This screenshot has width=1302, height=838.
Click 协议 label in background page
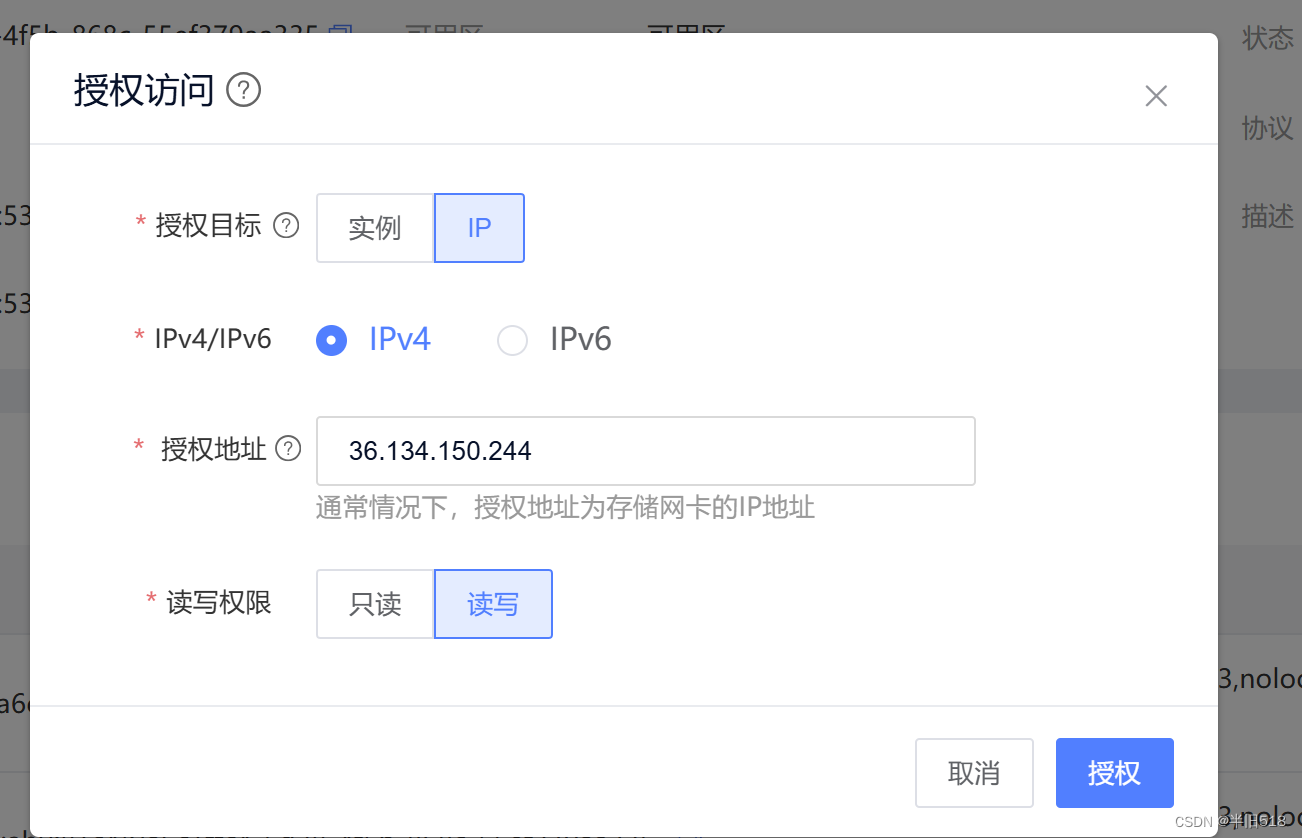point(1268,128)
